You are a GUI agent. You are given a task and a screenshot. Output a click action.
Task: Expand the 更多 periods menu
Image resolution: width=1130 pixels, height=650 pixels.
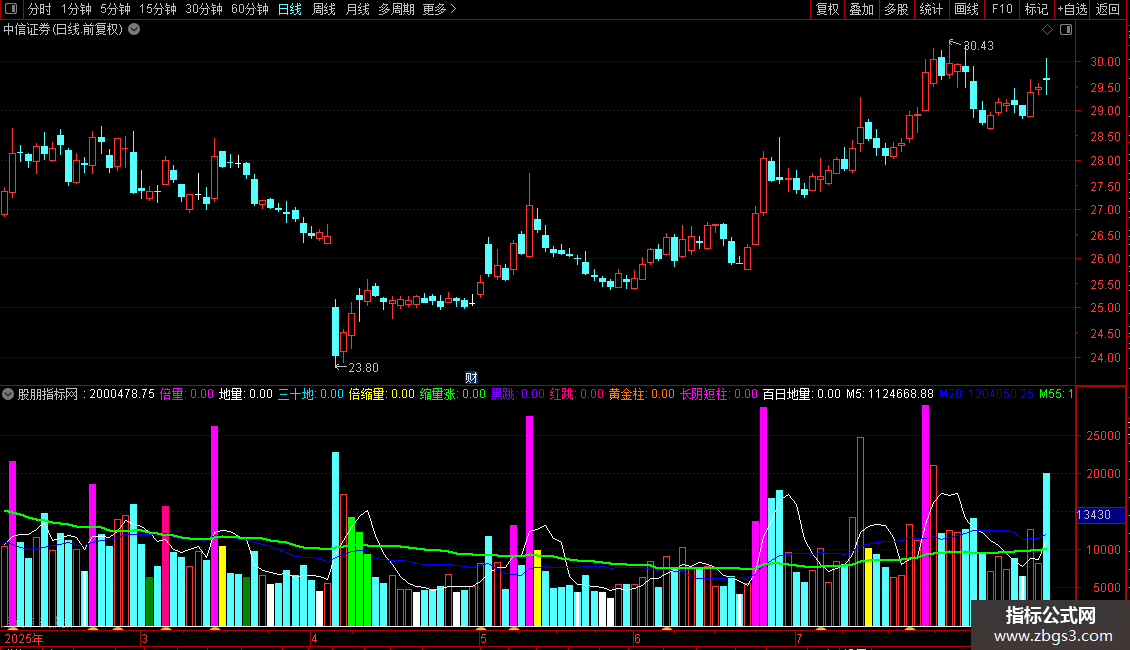point(439,9)
